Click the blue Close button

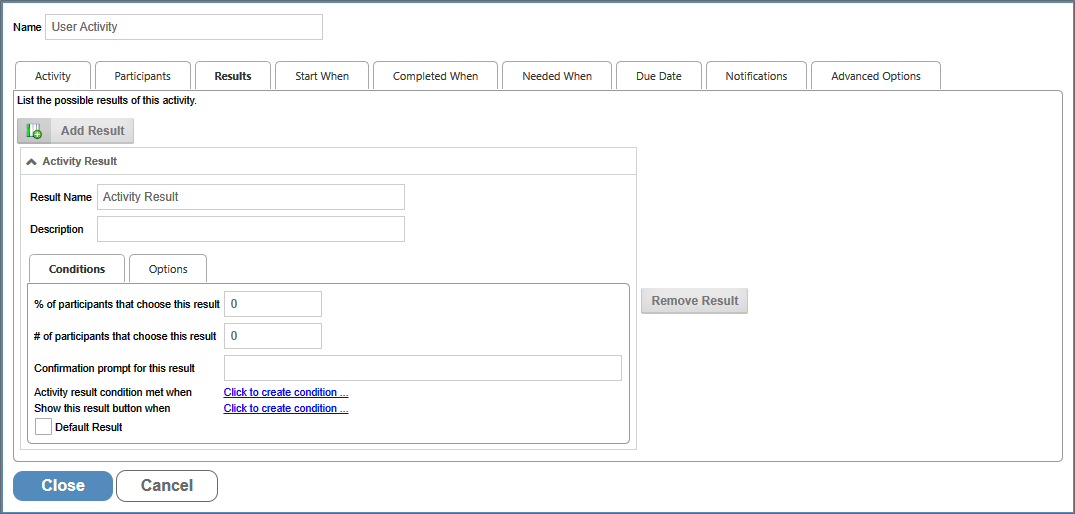[x=63, y=485]
